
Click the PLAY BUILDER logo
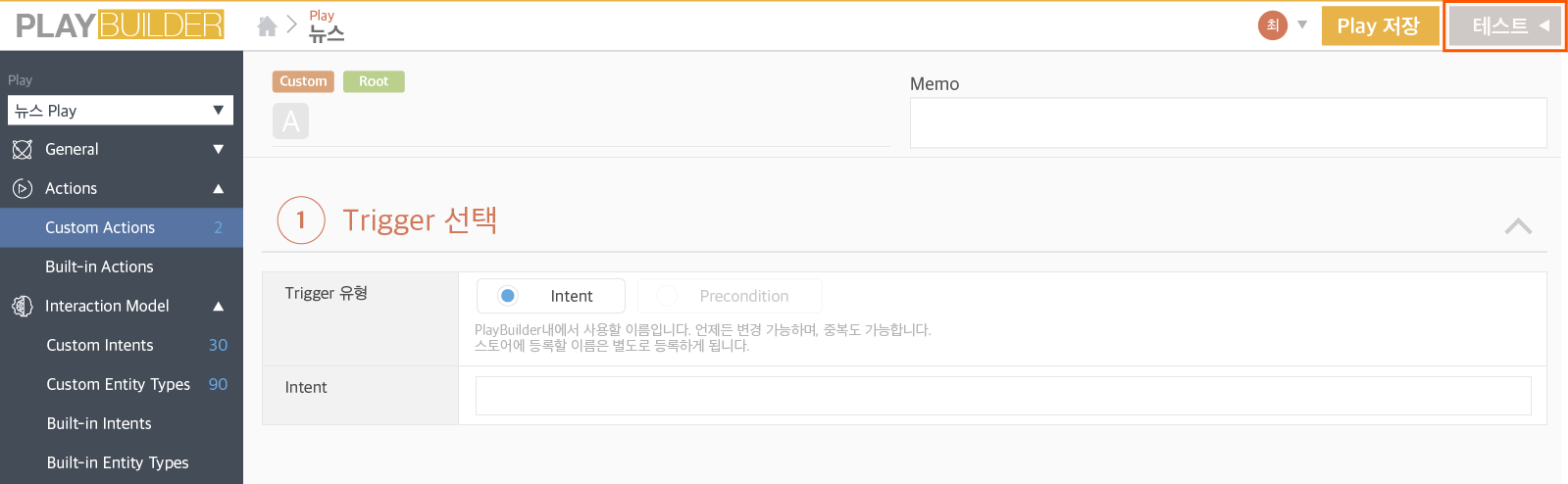(x=120, y=25)
